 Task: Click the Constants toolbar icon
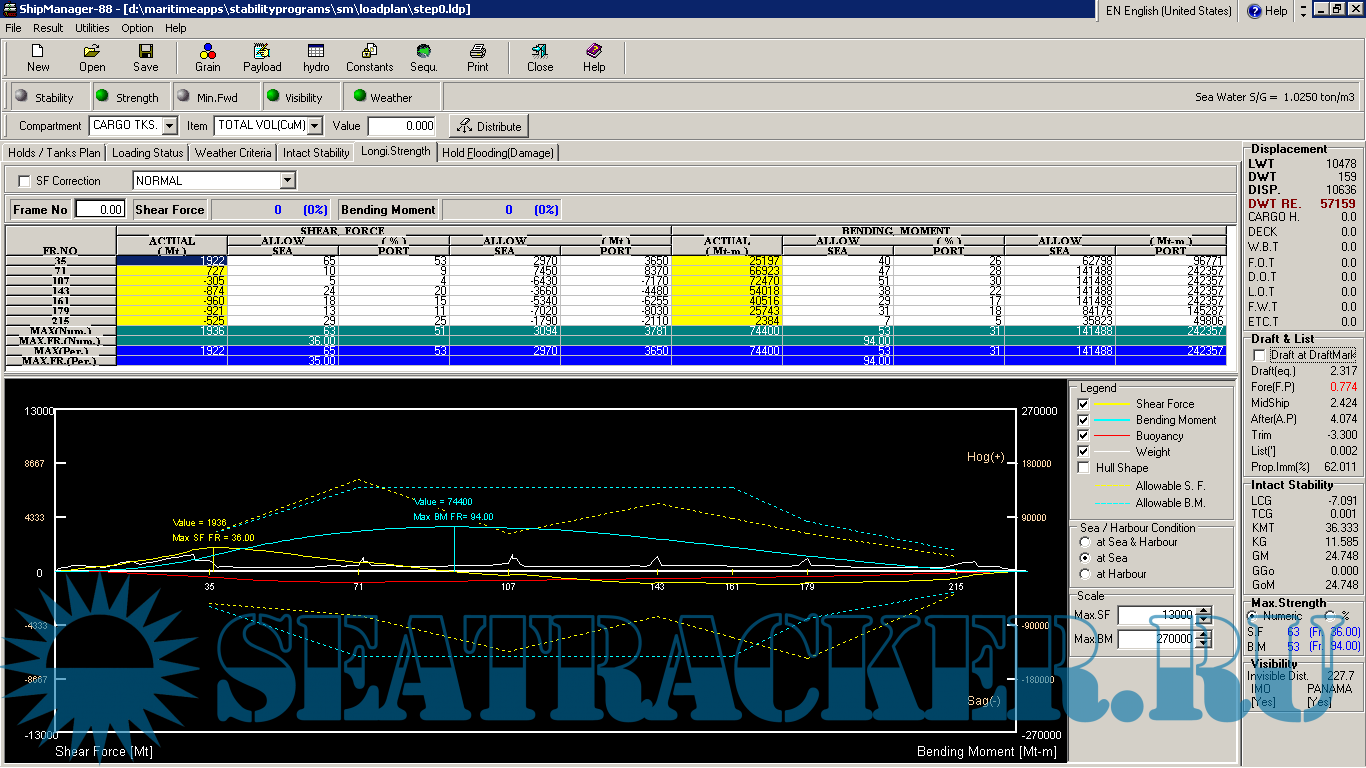coord(369,57)
